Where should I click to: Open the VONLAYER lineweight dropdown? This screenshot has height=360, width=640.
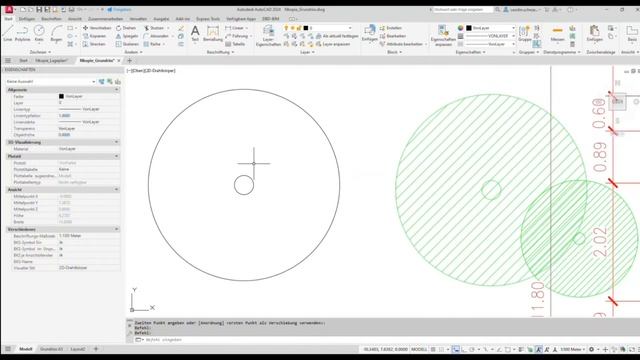490,36
